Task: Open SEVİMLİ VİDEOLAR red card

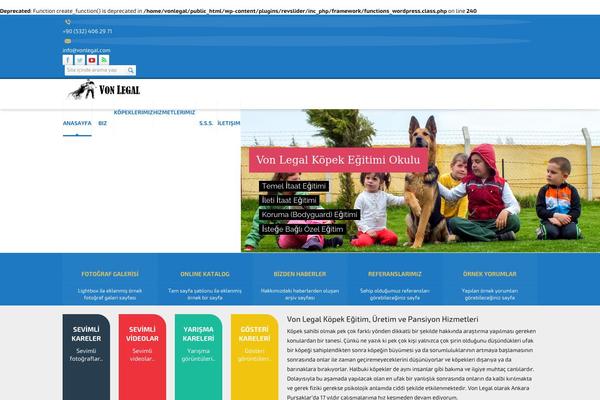Action: click(142, 357)
